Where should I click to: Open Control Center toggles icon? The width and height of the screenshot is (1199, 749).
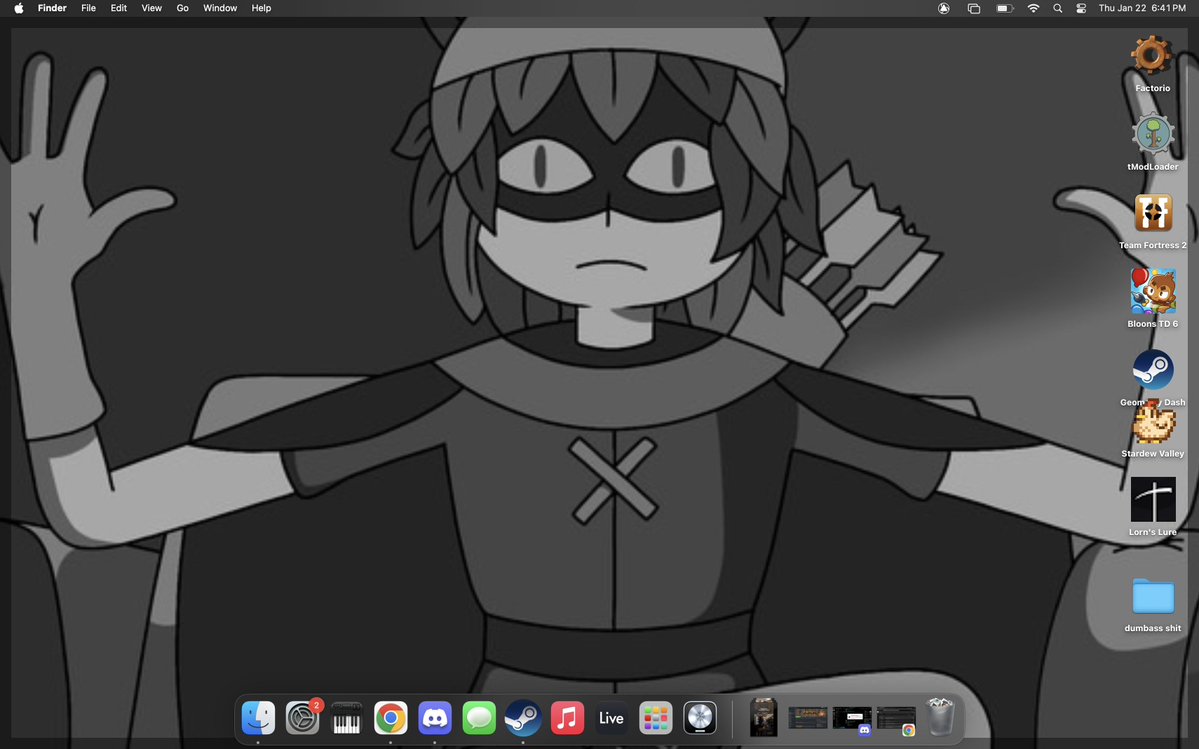1081,8
